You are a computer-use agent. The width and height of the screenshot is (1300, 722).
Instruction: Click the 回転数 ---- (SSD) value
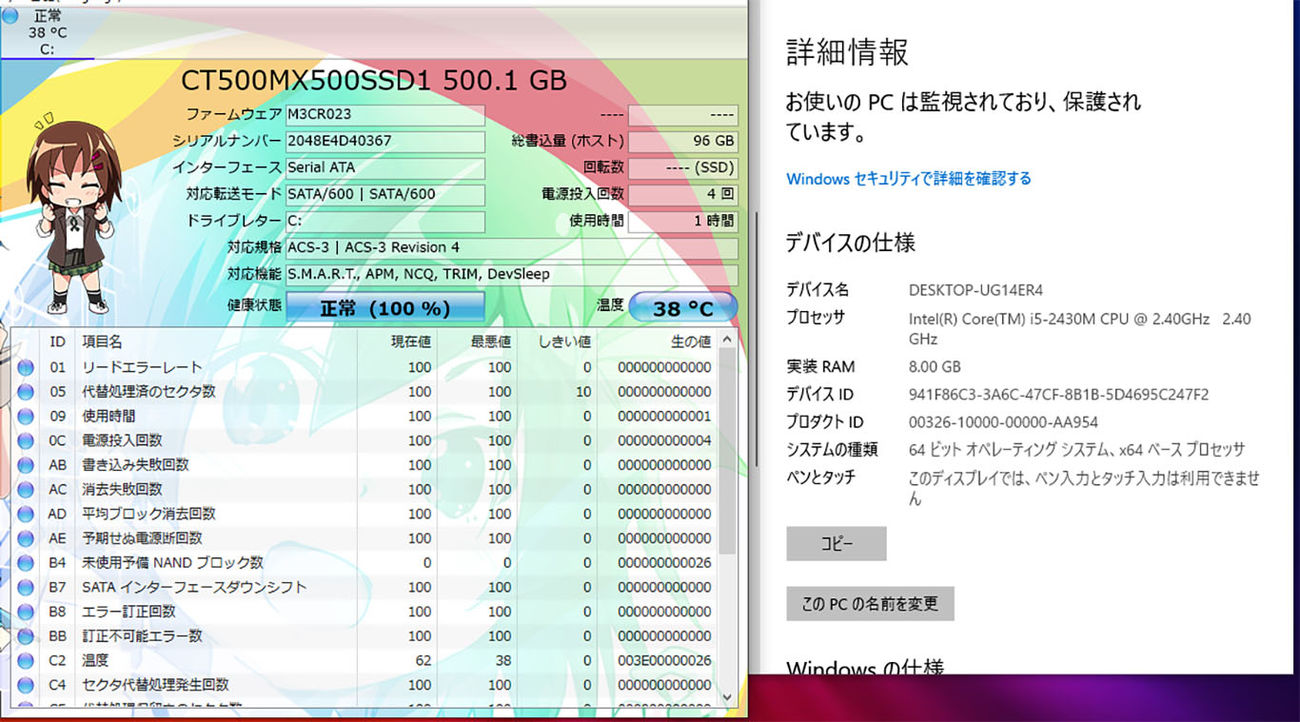tap(683, 168)
